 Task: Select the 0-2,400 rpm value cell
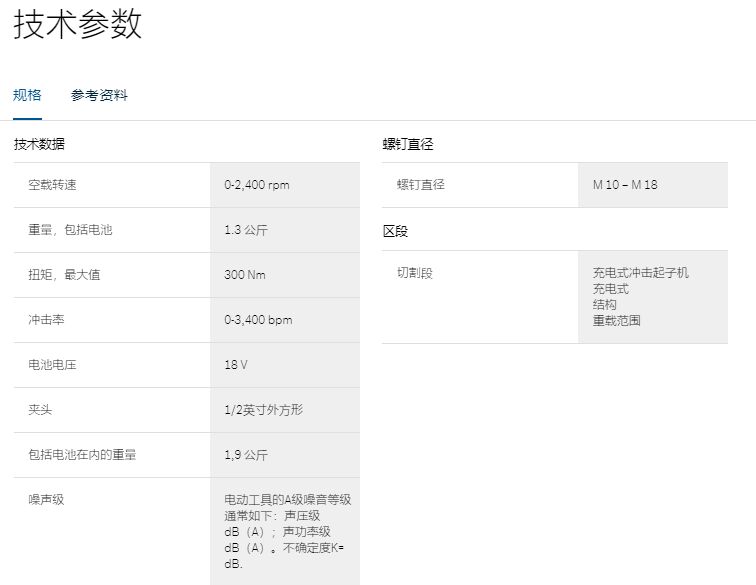pyautogui.click(x=257, y=185)
